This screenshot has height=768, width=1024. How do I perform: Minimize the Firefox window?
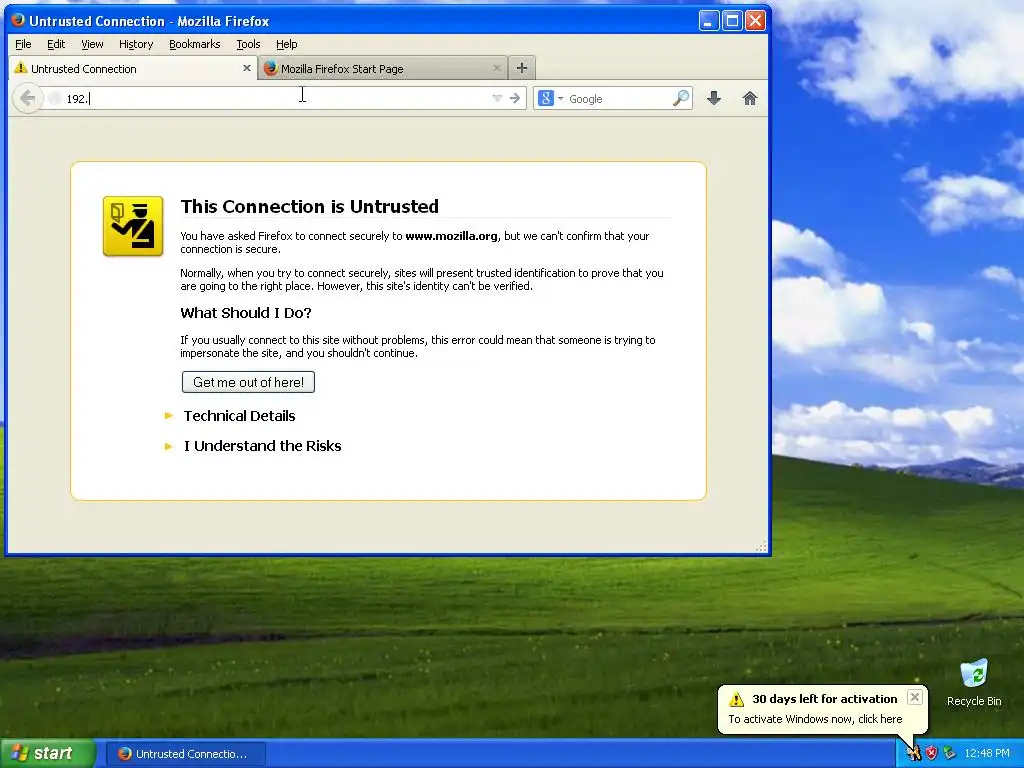(x=709, y=21)
